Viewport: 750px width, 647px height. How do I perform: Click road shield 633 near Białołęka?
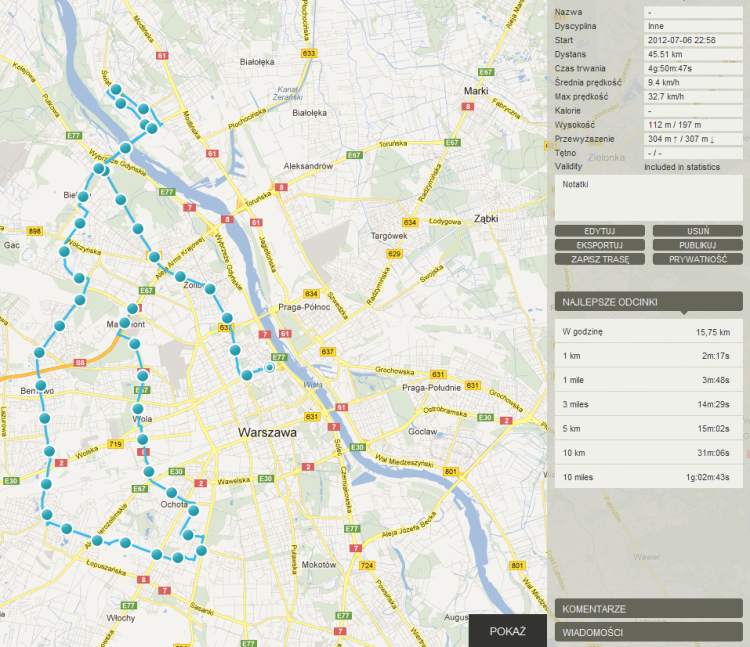coord(309,53)
